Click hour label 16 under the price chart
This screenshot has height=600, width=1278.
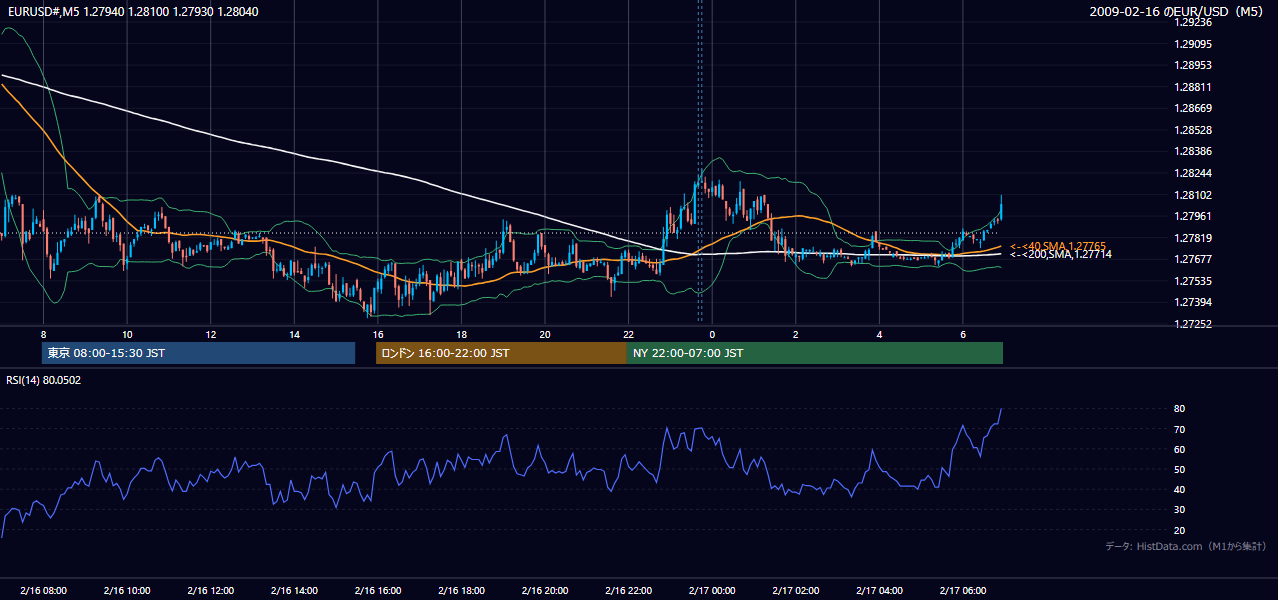click(x=377, y=334)
